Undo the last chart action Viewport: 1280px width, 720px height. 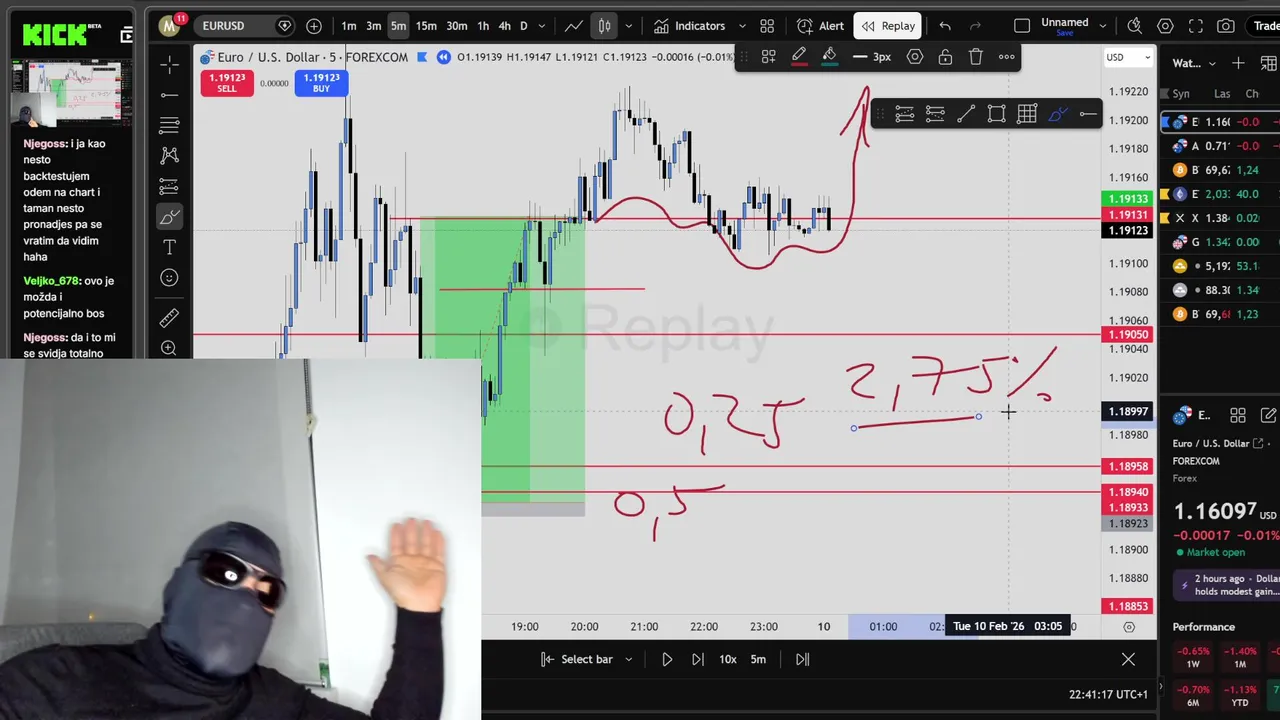click(945, 26)
